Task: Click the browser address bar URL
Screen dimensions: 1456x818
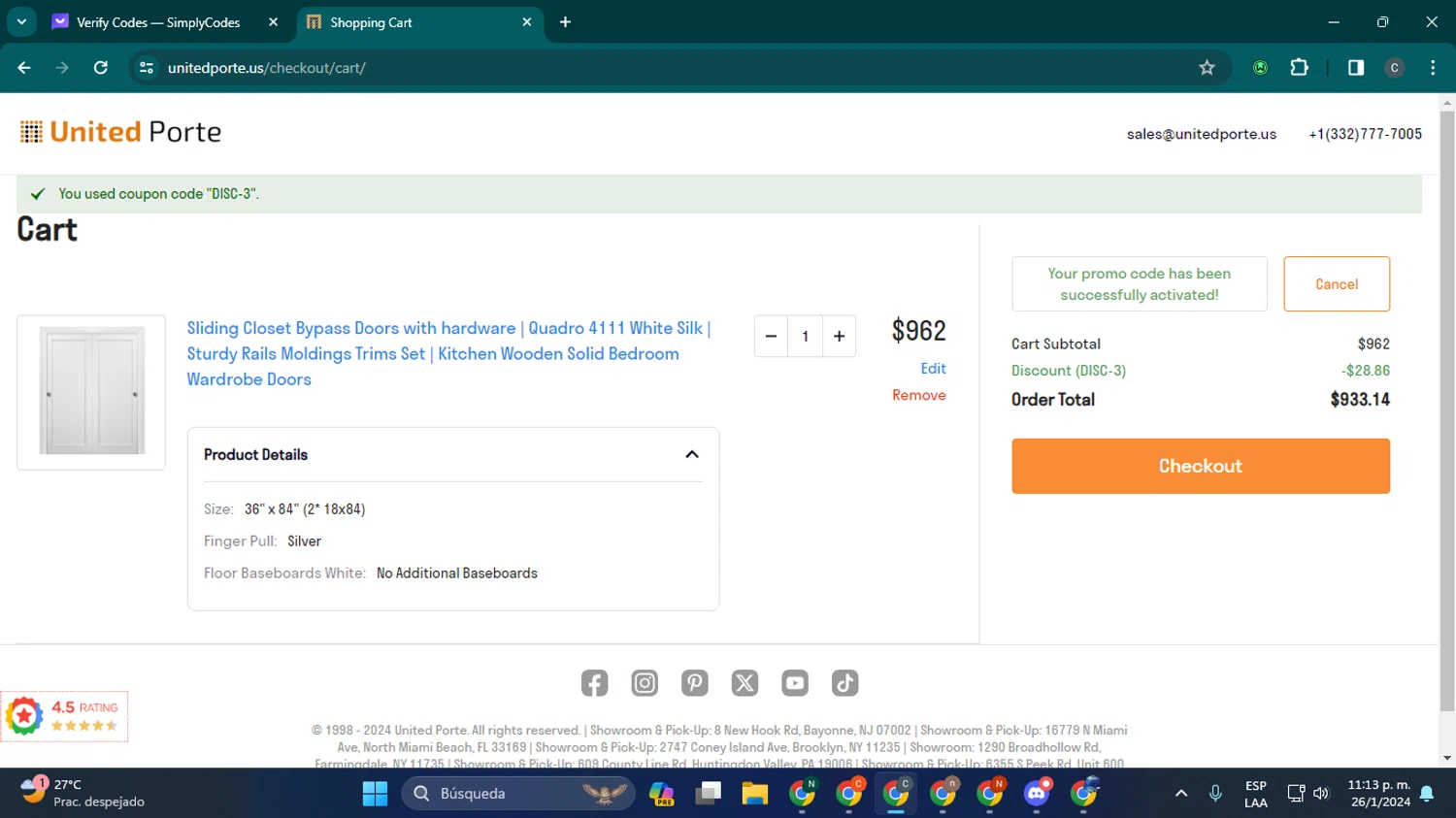Action: 266,68
